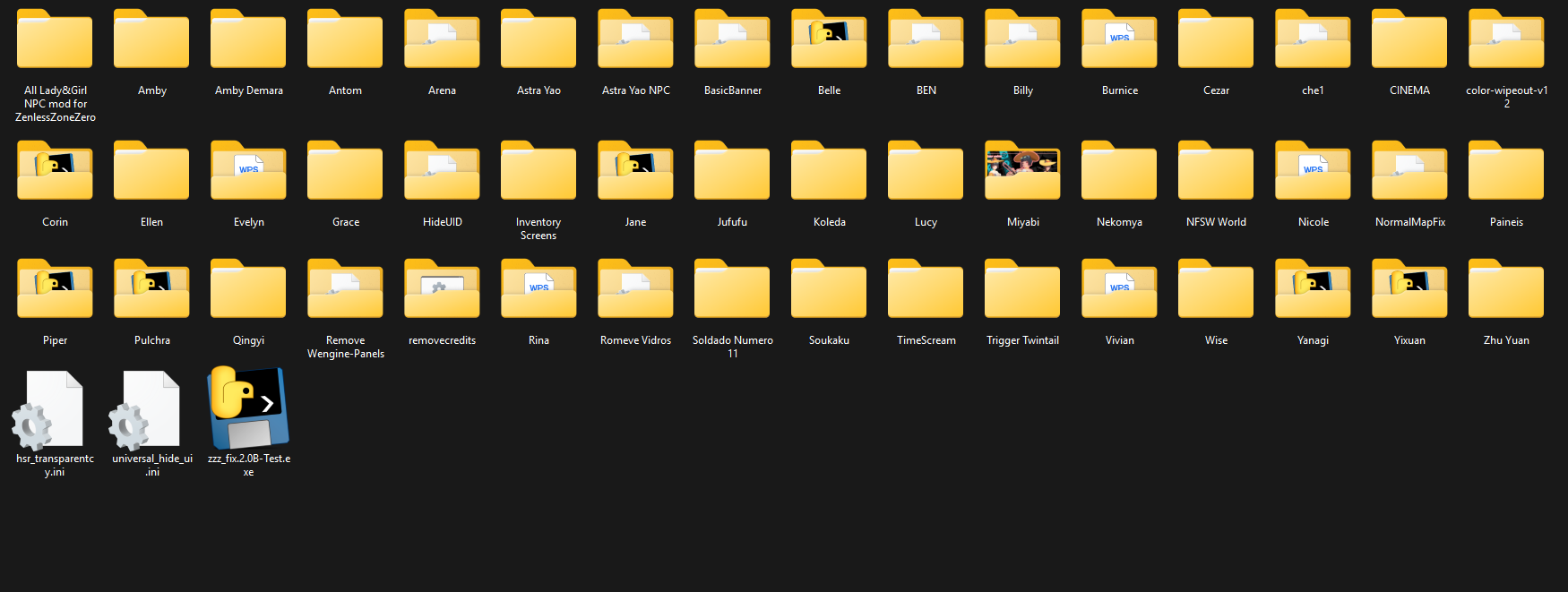Select the Remove Wengine-Panels folder

click(345, 289)
